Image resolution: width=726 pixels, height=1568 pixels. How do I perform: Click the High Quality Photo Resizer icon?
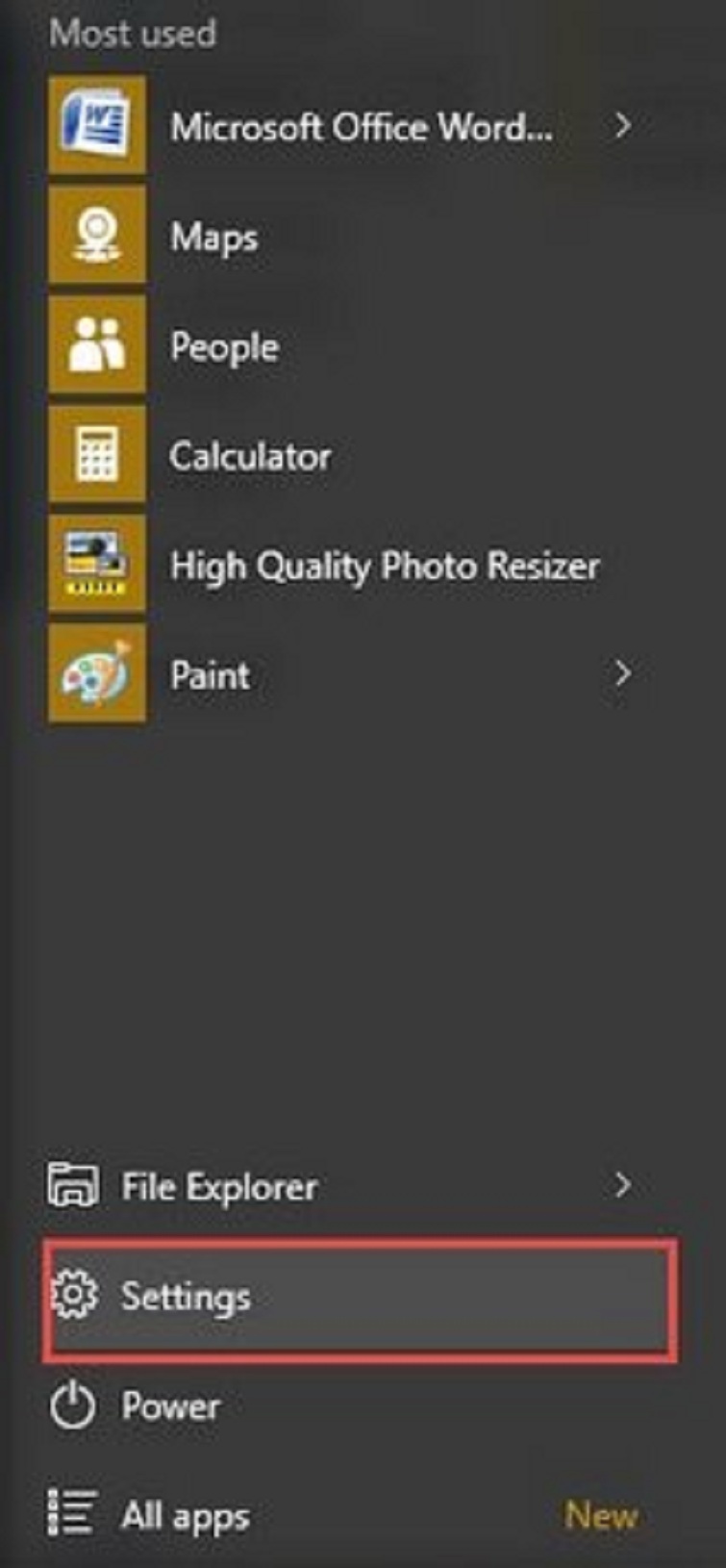97,565
